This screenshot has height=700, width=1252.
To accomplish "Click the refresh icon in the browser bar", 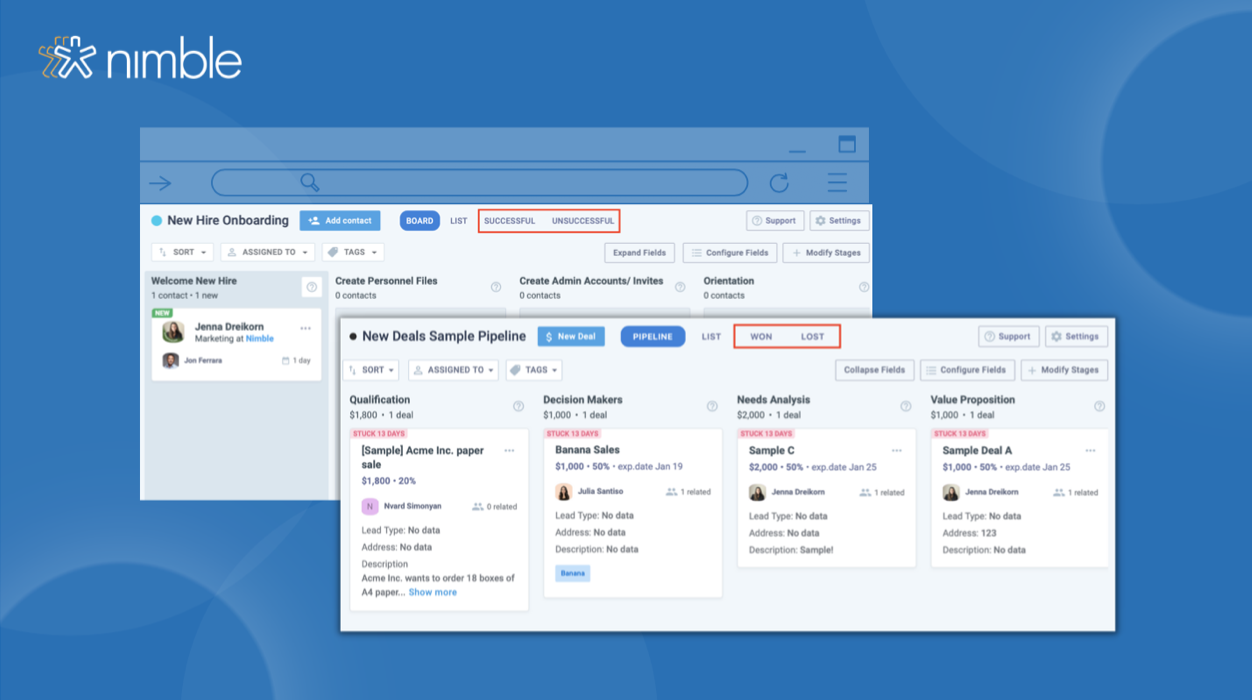I will point(778,182).
